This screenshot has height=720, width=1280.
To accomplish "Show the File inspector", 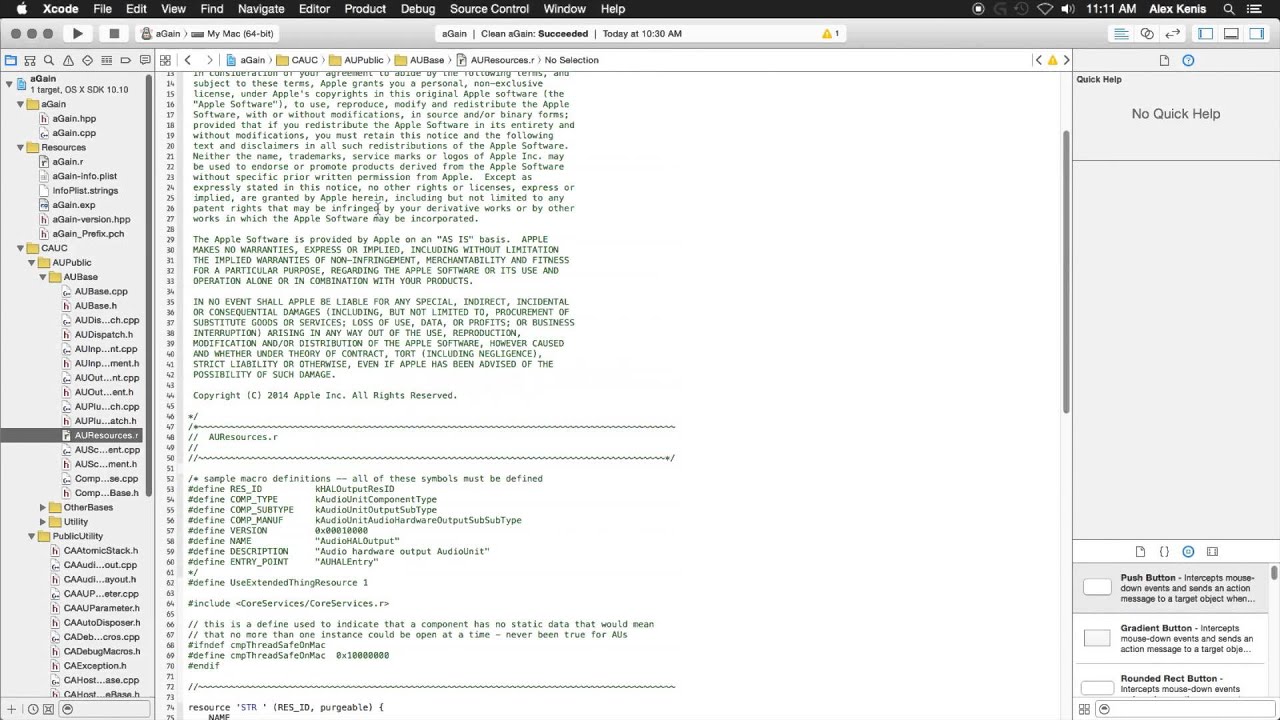I will click(x=1164, y=60).
